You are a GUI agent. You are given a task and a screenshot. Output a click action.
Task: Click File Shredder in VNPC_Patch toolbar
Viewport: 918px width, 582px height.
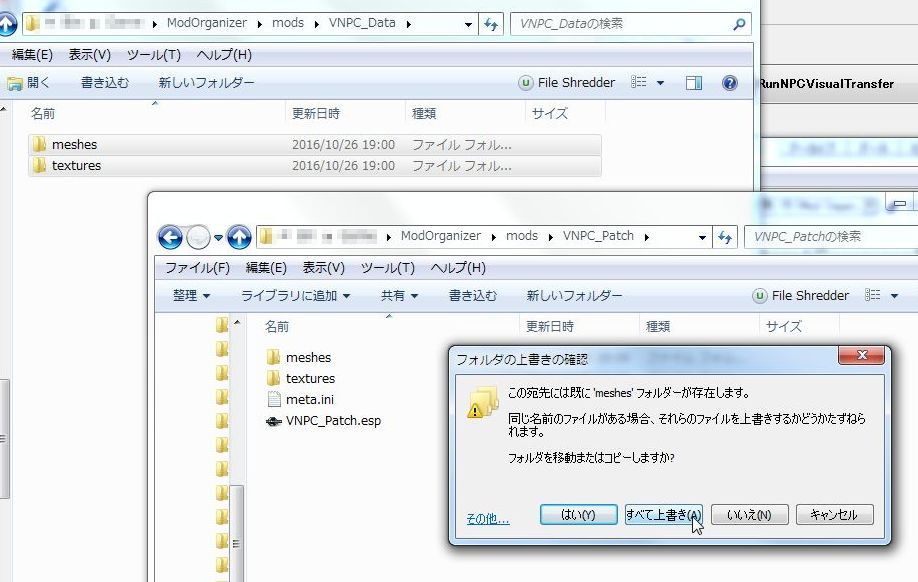tap(801, 296)
